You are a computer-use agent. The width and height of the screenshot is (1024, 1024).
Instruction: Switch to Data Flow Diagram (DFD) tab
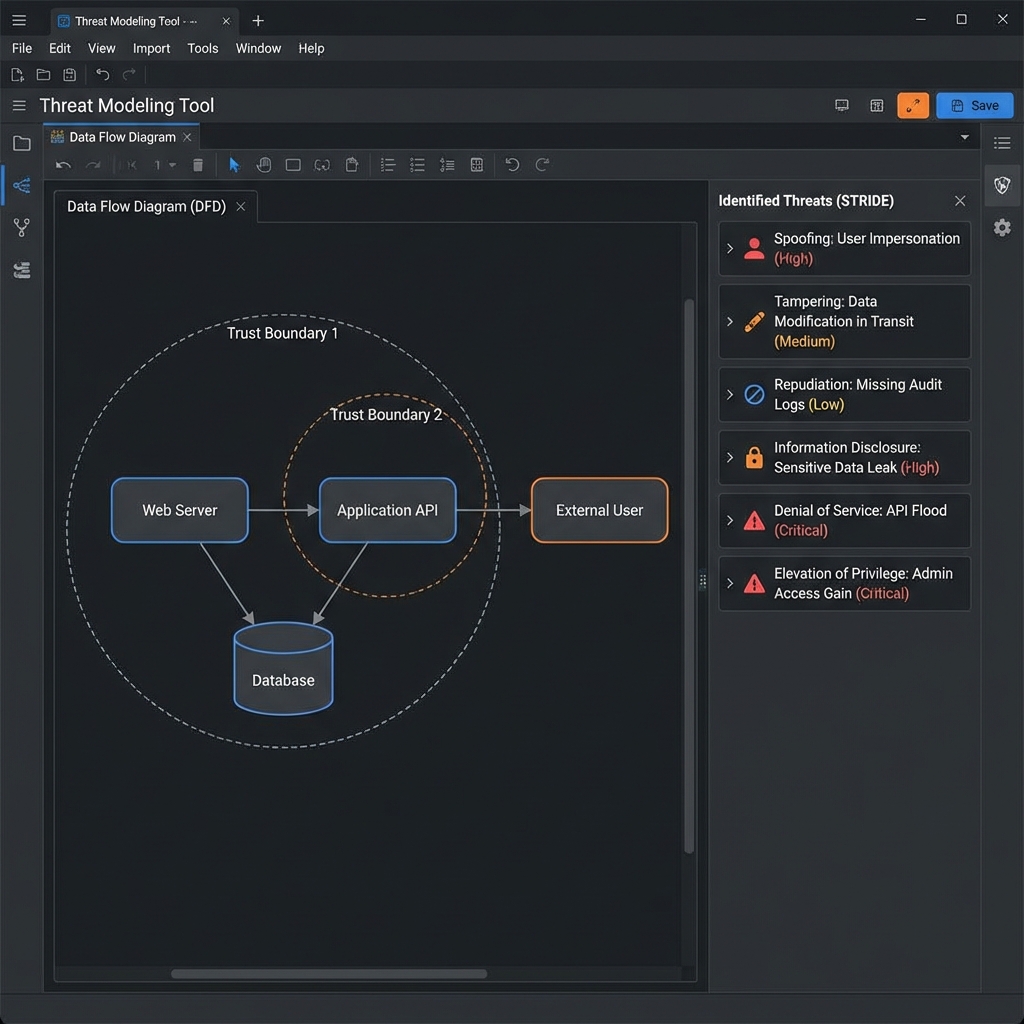[146, 206]
